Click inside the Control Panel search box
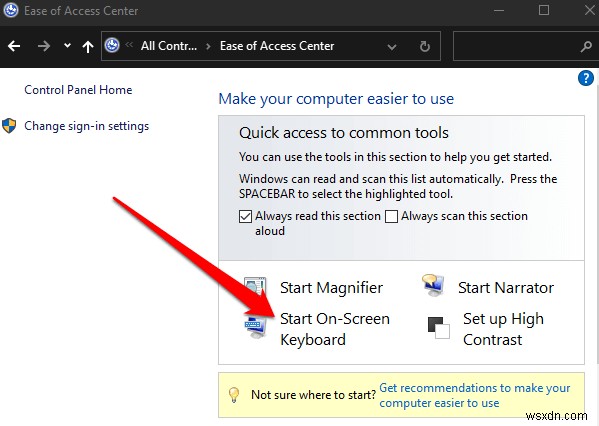 516,46
